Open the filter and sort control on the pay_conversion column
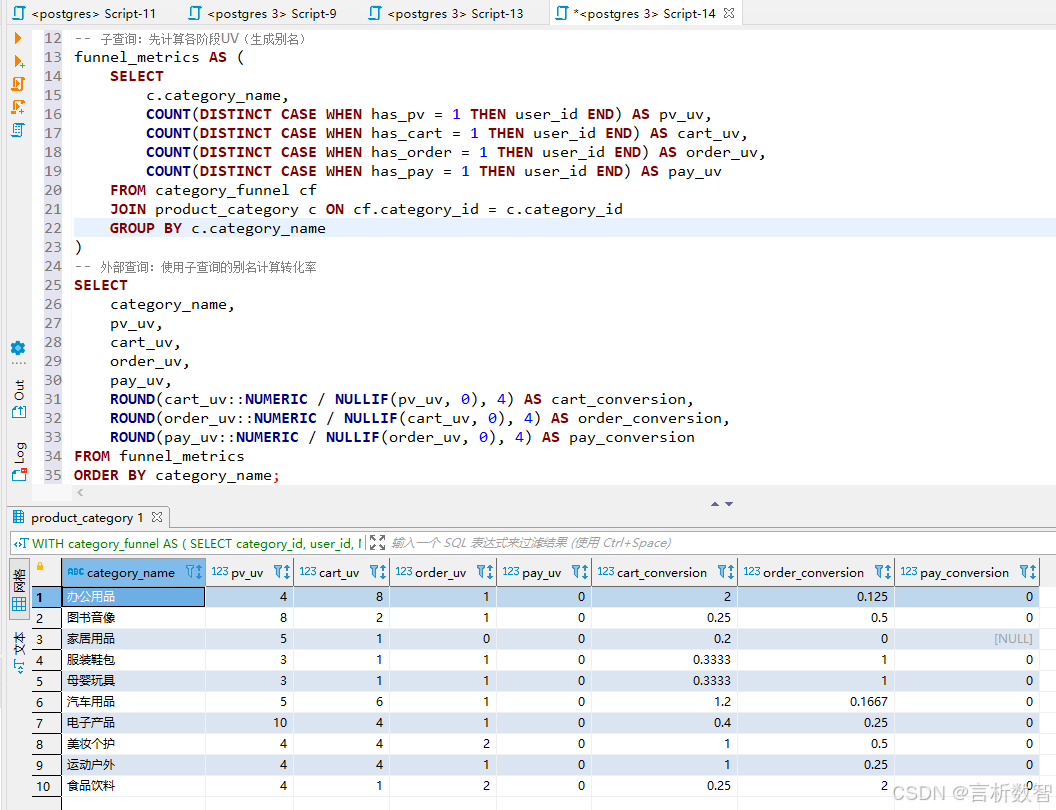 point(1028,572)
